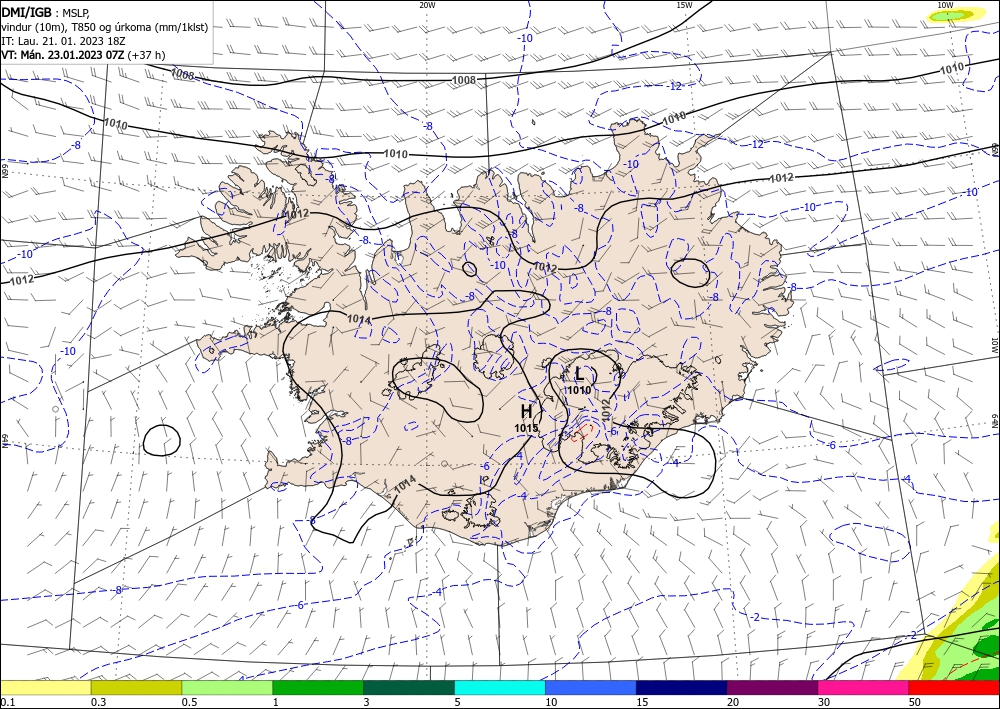The image size is (1000, 709).
Task: Click the '50' legend scale value
Action: pos(915,702)
